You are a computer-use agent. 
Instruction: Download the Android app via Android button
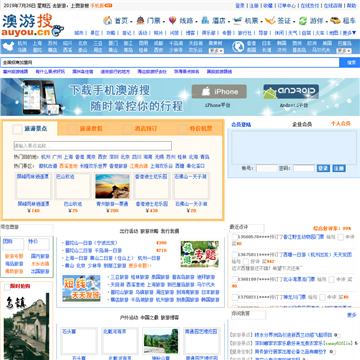(291, 92)
